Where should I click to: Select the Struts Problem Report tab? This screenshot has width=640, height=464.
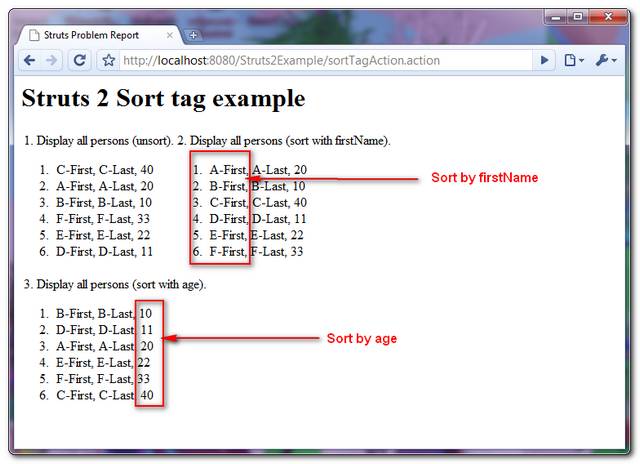[100, 35]
